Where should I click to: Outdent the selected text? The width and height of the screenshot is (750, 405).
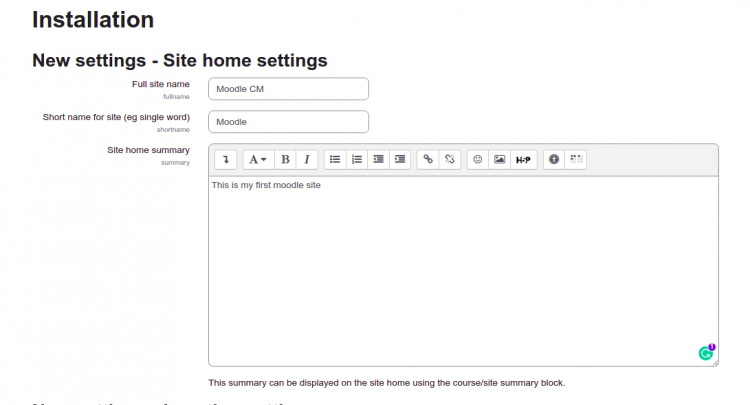tap(378, 159)
